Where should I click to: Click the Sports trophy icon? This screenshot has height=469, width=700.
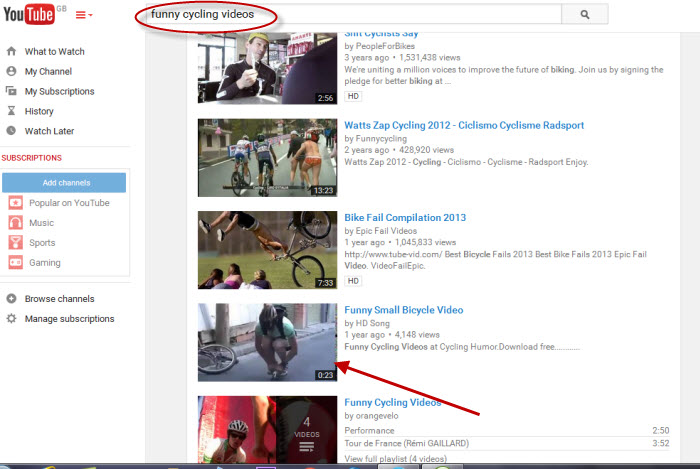16,242
